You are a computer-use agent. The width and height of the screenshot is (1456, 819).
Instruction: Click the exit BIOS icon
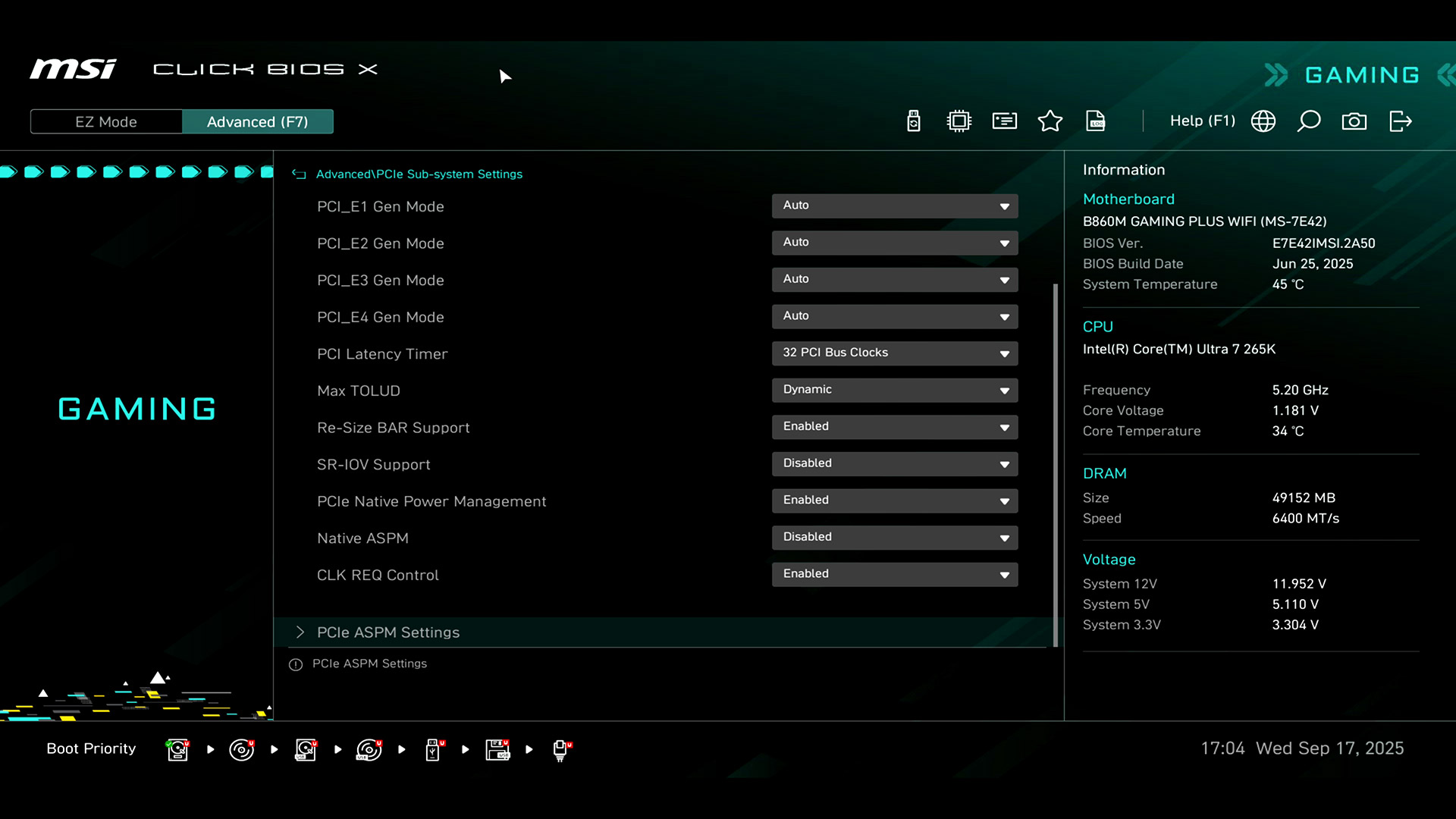[1401, 121]
